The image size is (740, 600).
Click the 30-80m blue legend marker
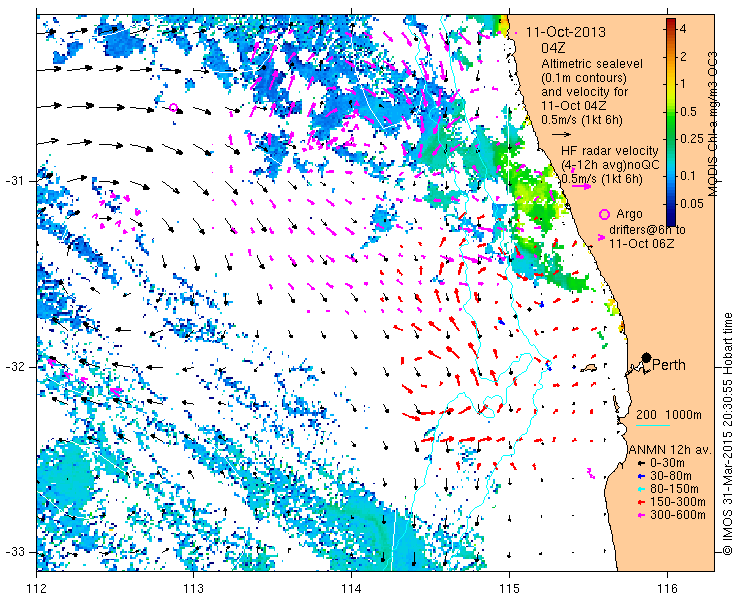(x=640, y=476)
